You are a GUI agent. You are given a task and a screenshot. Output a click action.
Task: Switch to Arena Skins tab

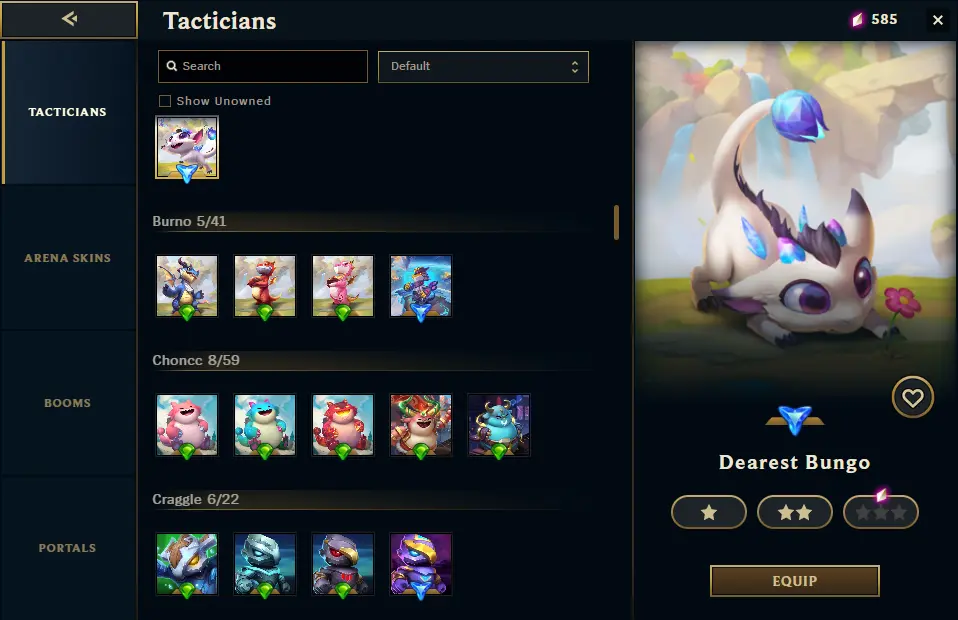(x=68, y=258)
